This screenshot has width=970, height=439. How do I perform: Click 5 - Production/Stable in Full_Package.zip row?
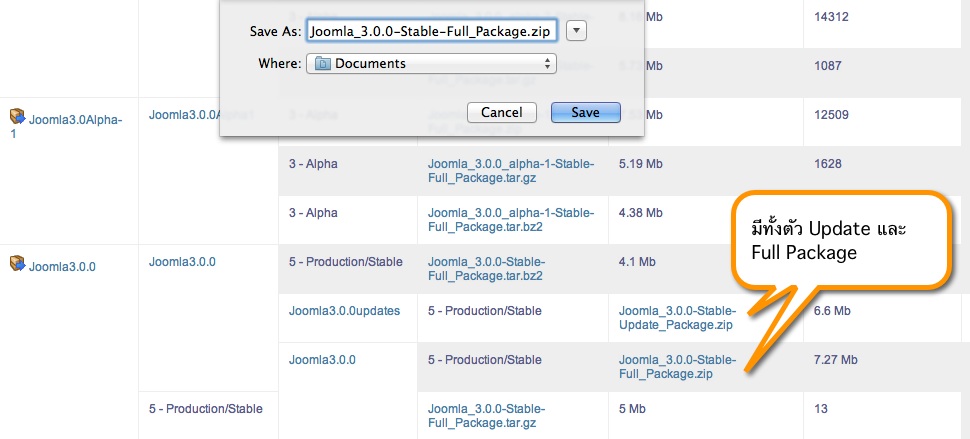(484, 360)
